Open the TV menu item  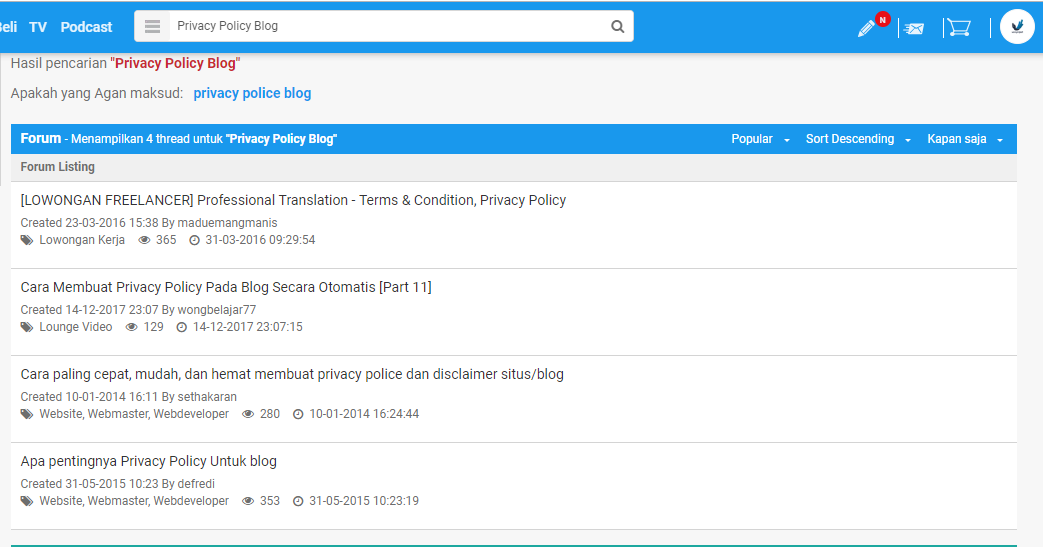click(x=38, y=27)
